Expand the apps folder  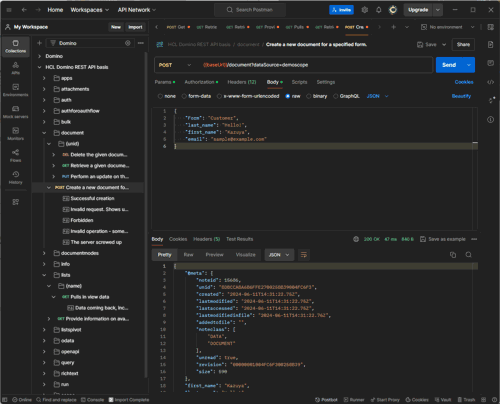pos(44,78)
